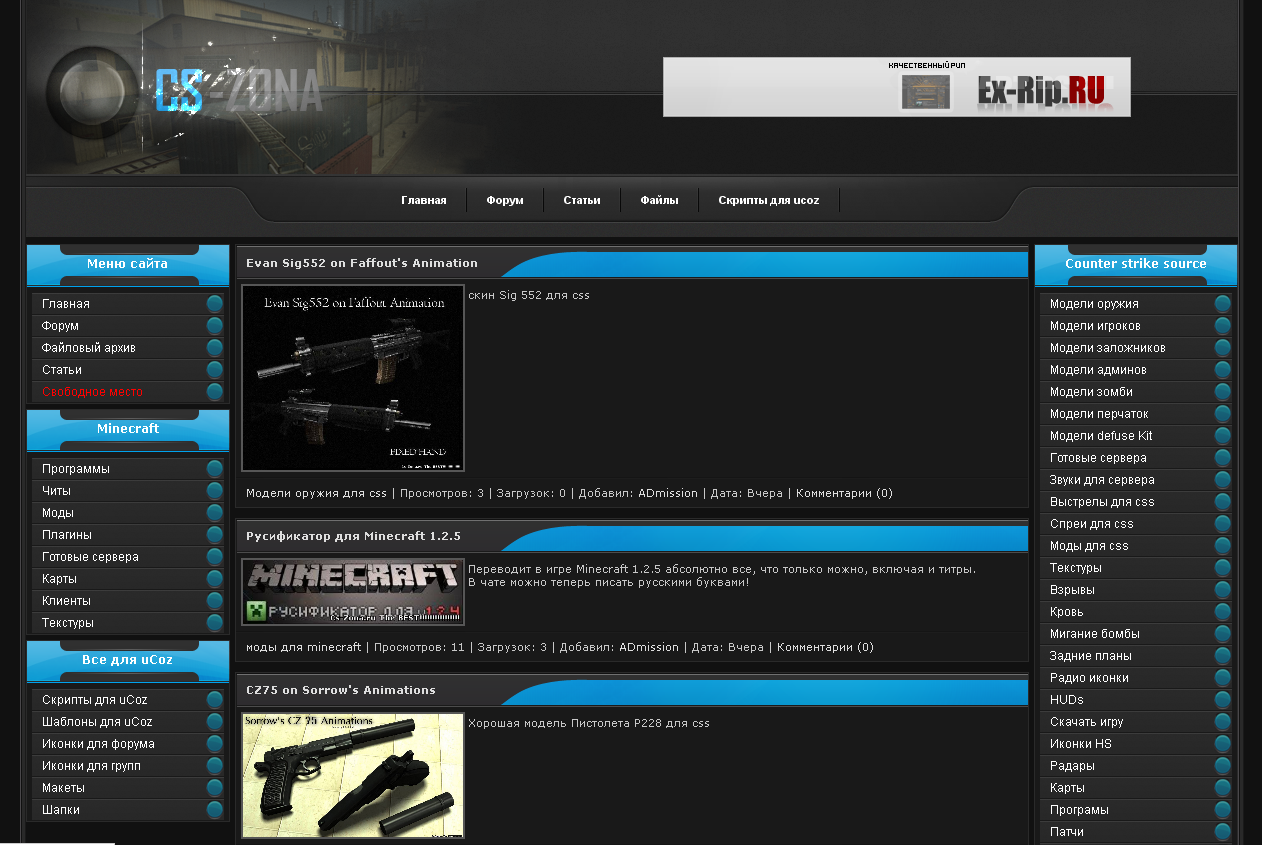Open Форум in the Меню сайта sidebar
Screen dimensions: 1262x845
(x=60, y=326)
